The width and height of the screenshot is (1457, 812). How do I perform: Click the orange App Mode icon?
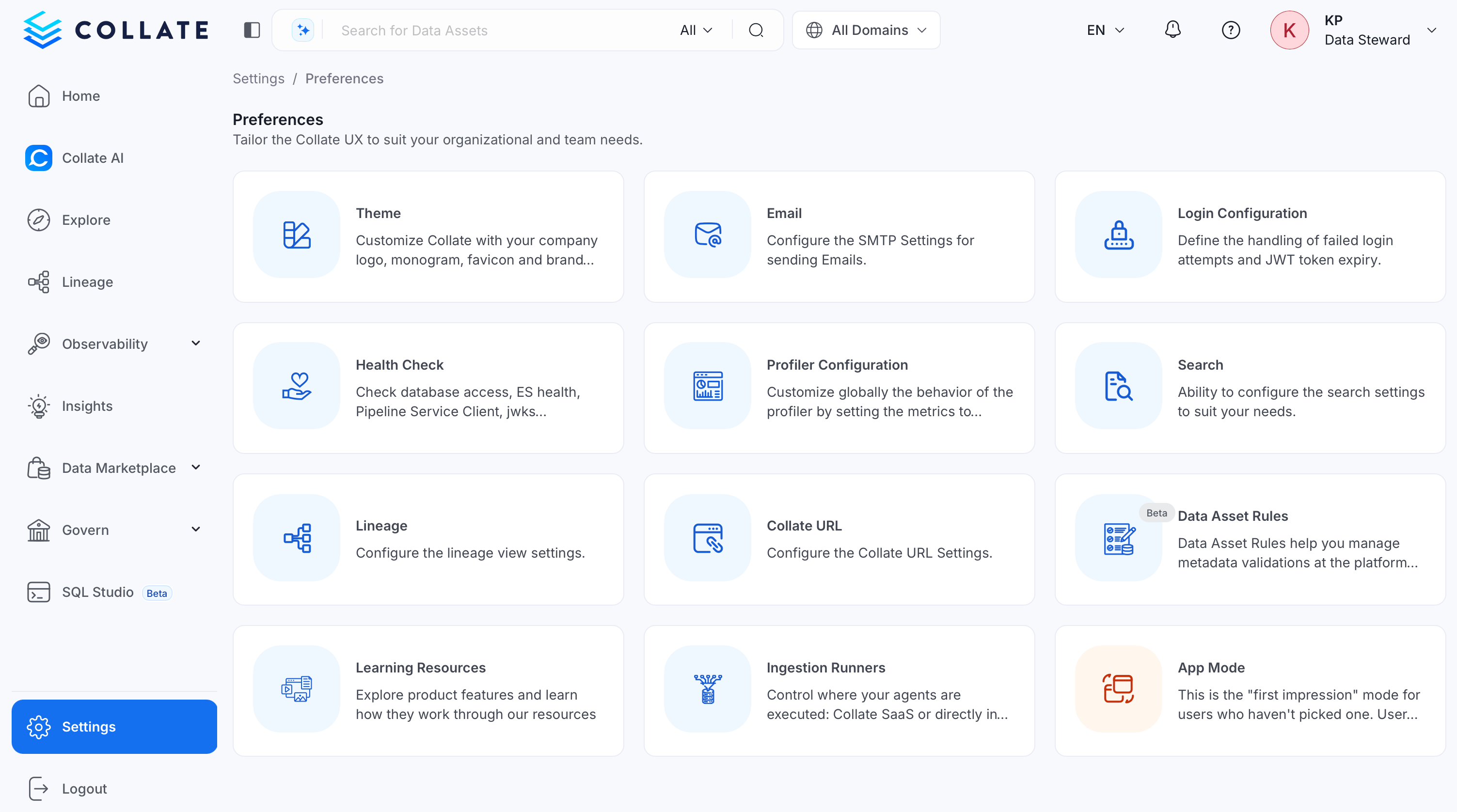[x=1118, y=689]
